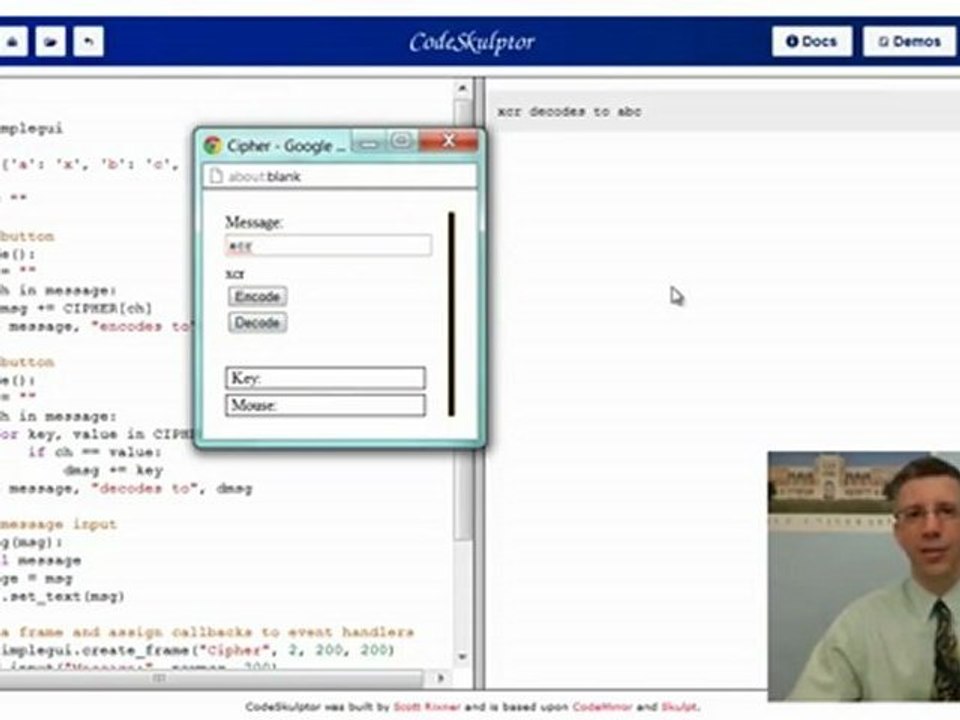
Task: Click the 'dmsg += key' code line
Action: point(113,470)
